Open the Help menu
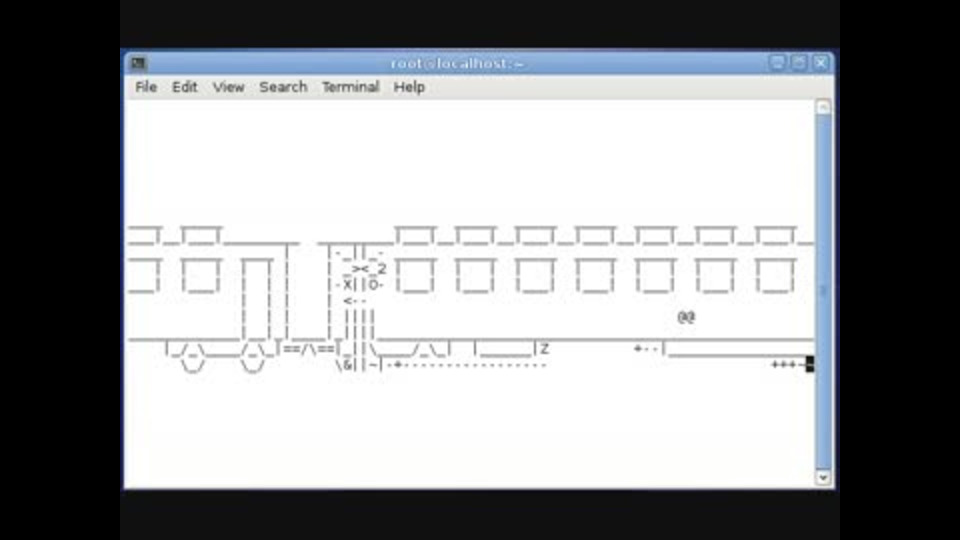 point(409,87)
